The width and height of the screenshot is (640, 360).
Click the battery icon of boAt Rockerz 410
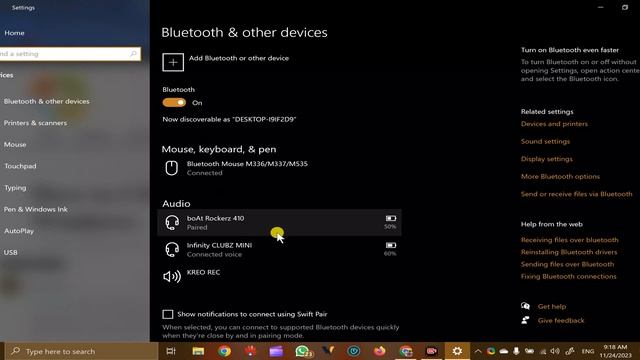(x=391, y=218)
